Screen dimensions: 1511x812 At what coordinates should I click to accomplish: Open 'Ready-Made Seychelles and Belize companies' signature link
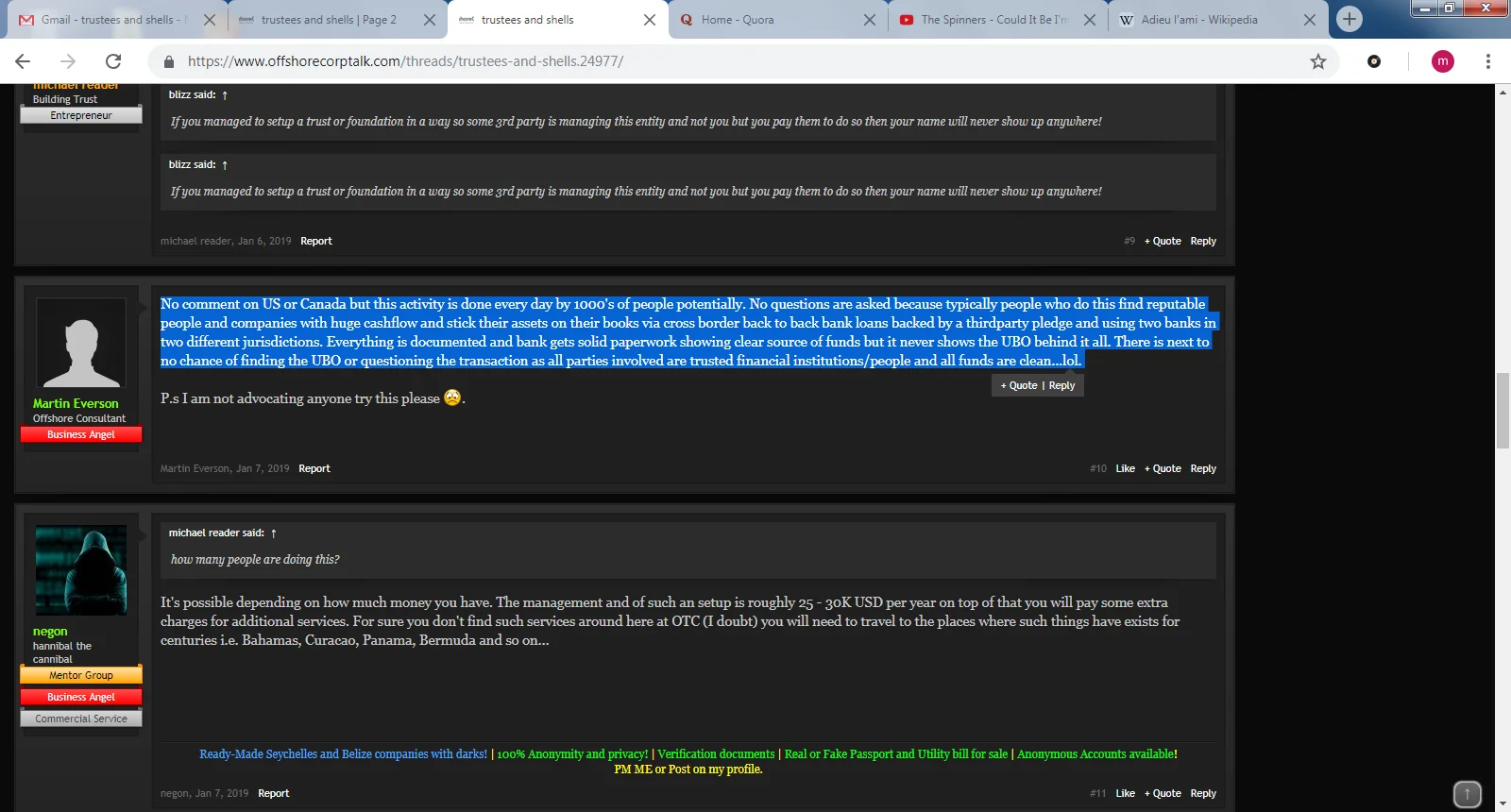pos(344,754)
